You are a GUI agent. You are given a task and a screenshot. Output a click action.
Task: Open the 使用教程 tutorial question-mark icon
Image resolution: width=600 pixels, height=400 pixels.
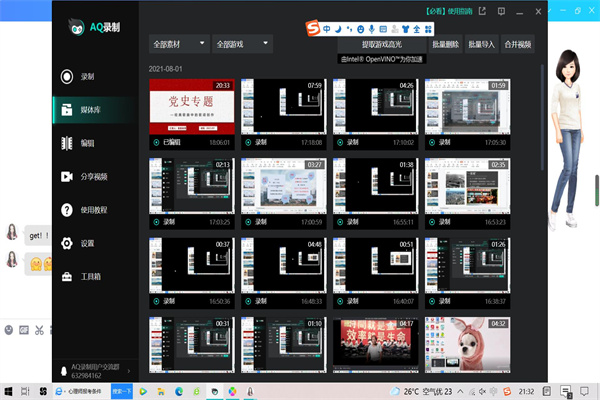point(67,210)
